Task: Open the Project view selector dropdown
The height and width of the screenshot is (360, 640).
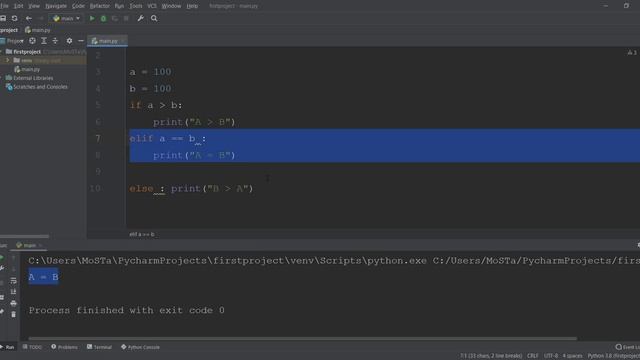Action: click(12, 41)
